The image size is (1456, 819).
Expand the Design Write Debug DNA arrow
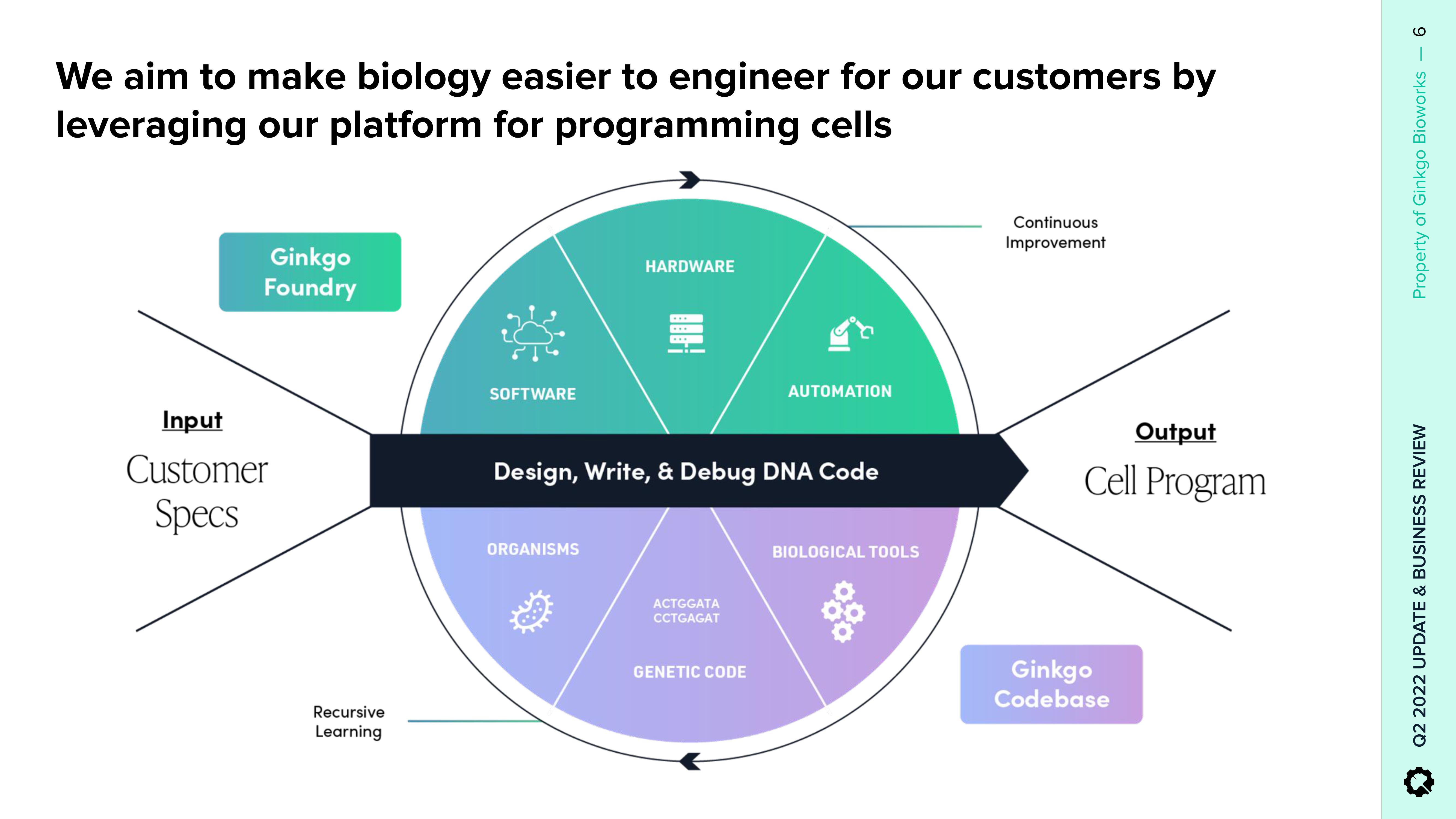(x=675, y=471)
